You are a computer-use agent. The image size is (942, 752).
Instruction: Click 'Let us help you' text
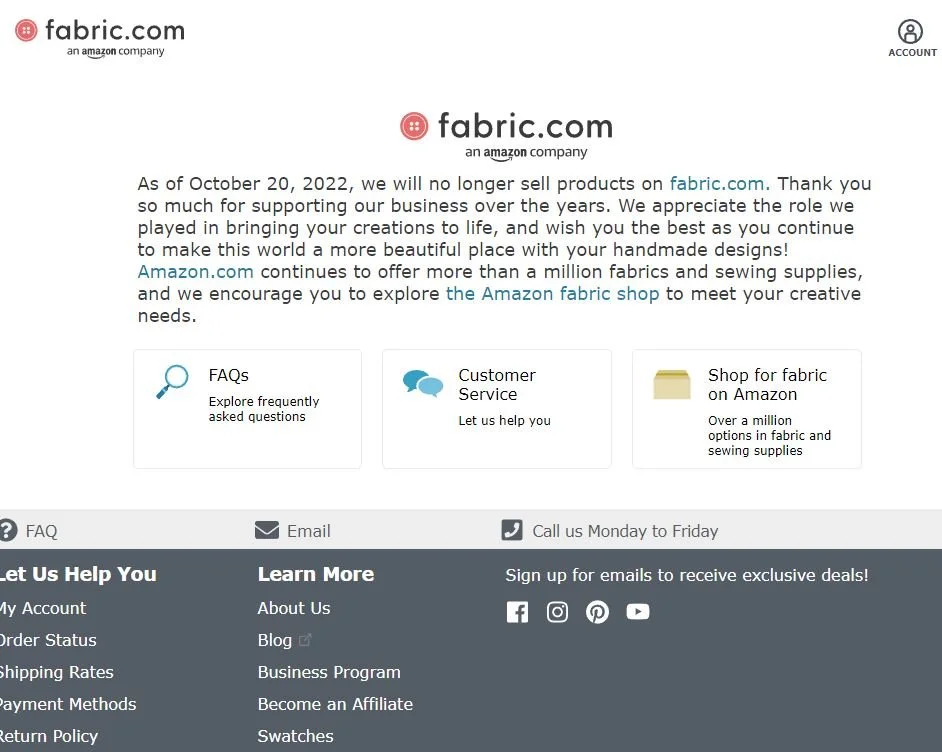(x=505, y=420)
